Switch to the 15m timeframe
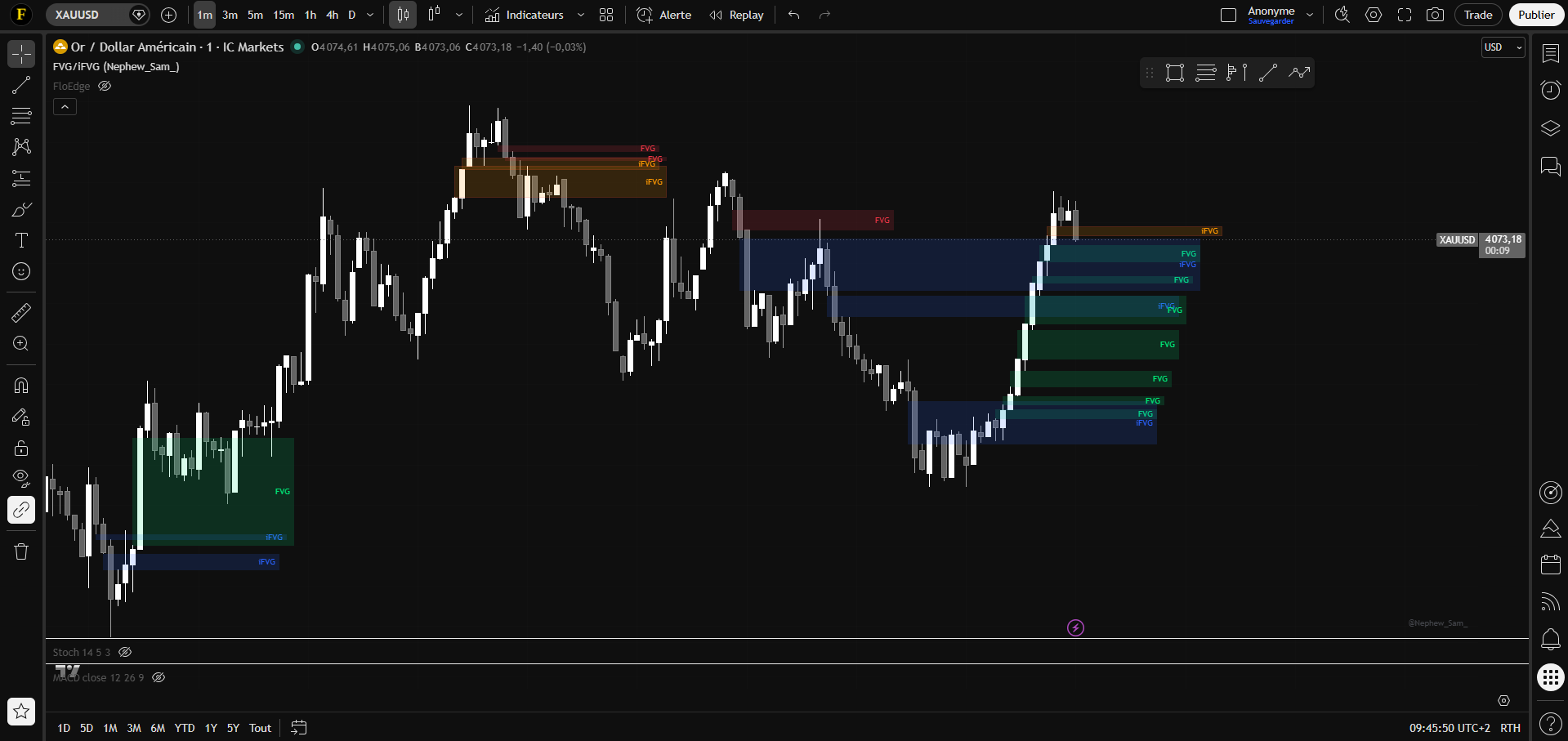The width and height of the screenshot is (1568, 741). click(x=284, y=15)
